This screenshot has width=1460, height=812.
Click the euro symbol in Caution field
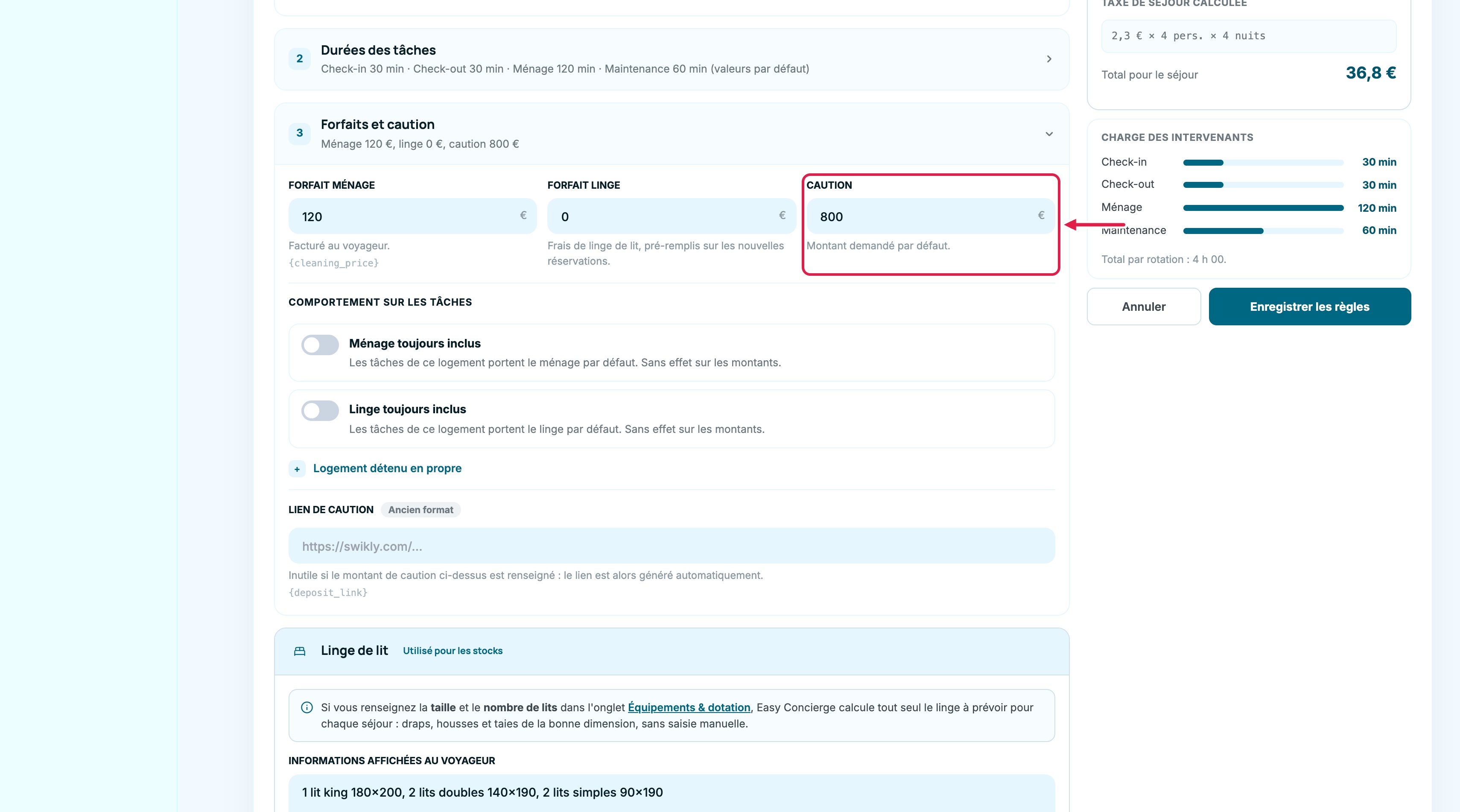pyautogui.click(x=1041, y=215)
